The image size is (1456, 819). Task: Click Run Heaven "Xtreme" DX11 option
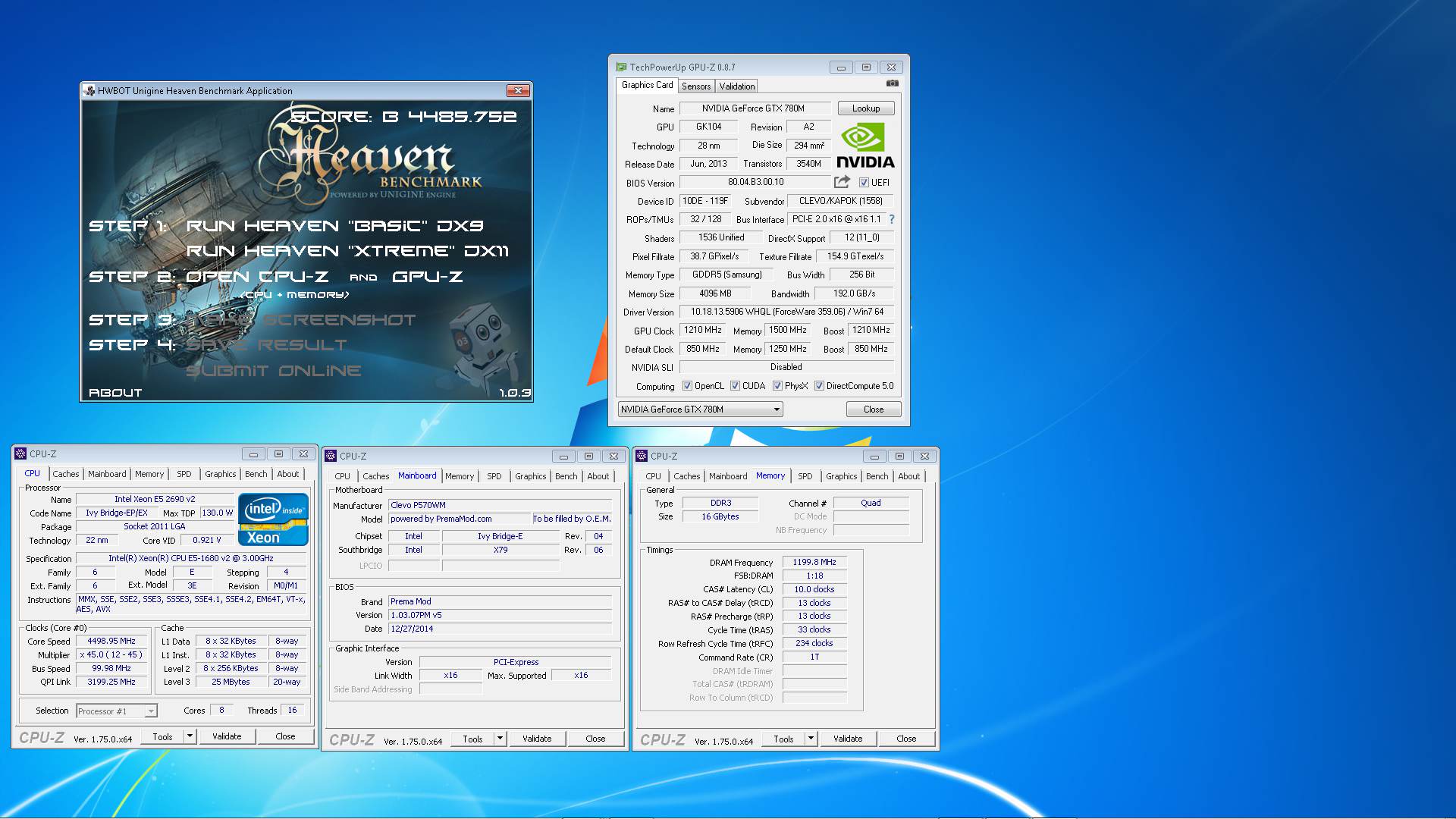347,251
